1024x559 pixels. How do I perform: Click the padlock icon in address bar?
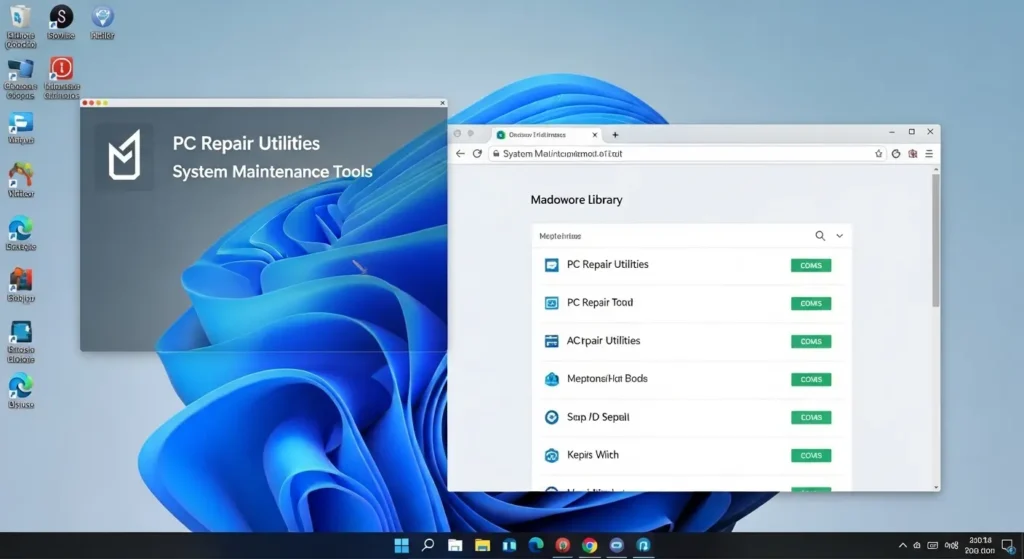(496, 153)
